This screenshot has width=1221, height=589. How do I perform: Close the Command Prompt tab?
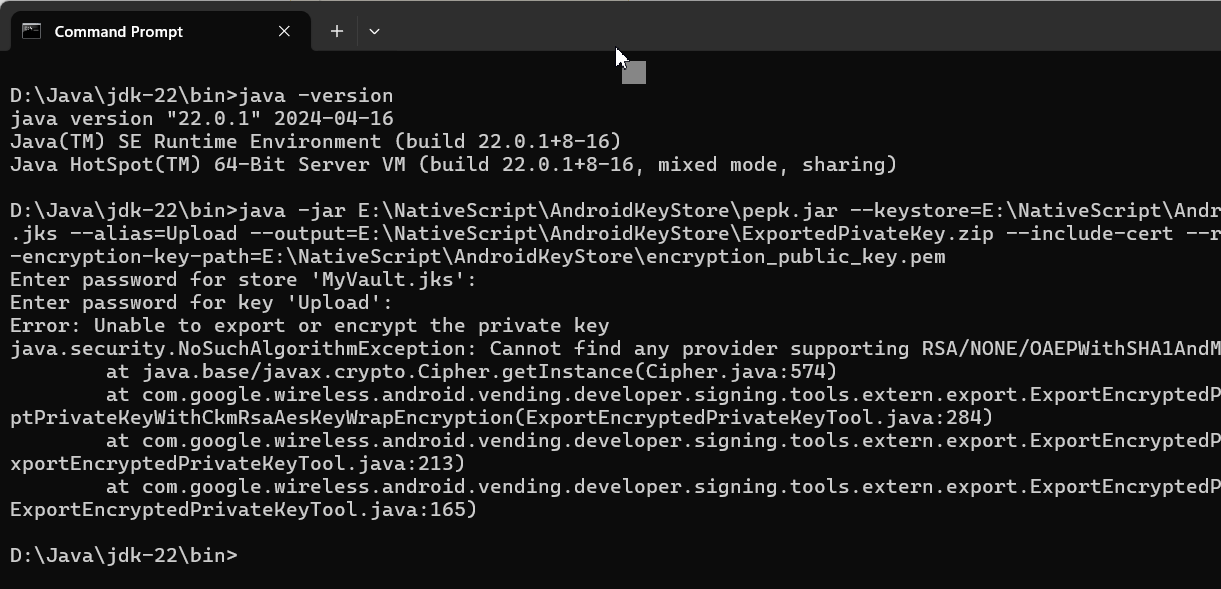284,31
